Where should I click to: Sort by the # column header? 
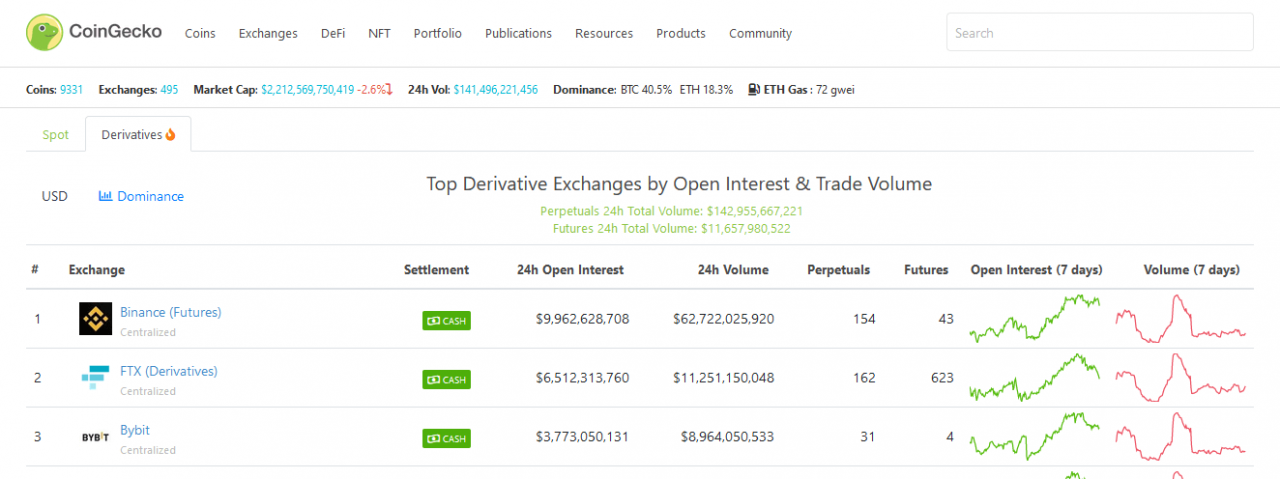(35, 270)
